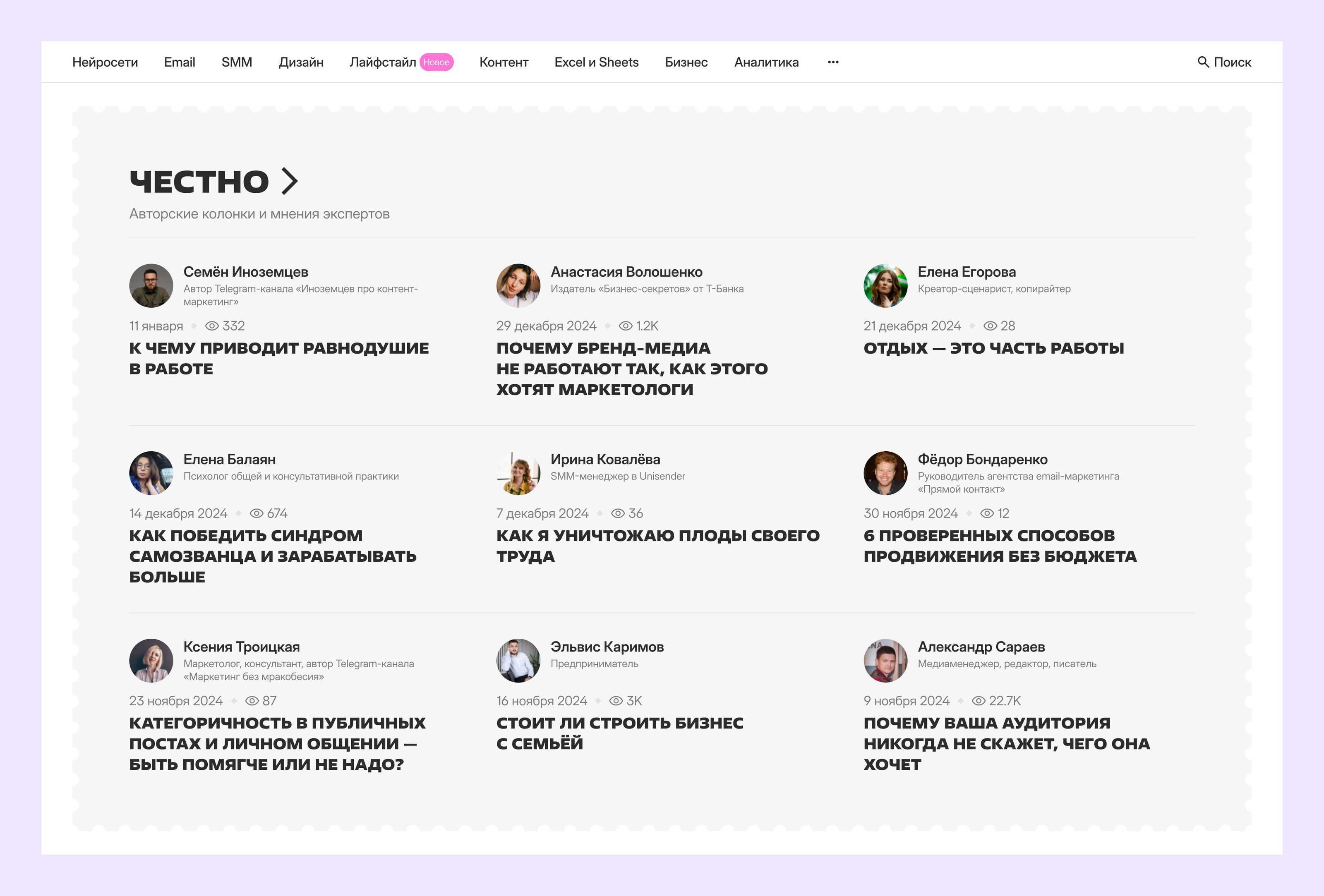Image resolution: width=1324 pixels, height=896 pixels.
Task: Click Елена Балаян's avatar image
Action: pos(151,473)
